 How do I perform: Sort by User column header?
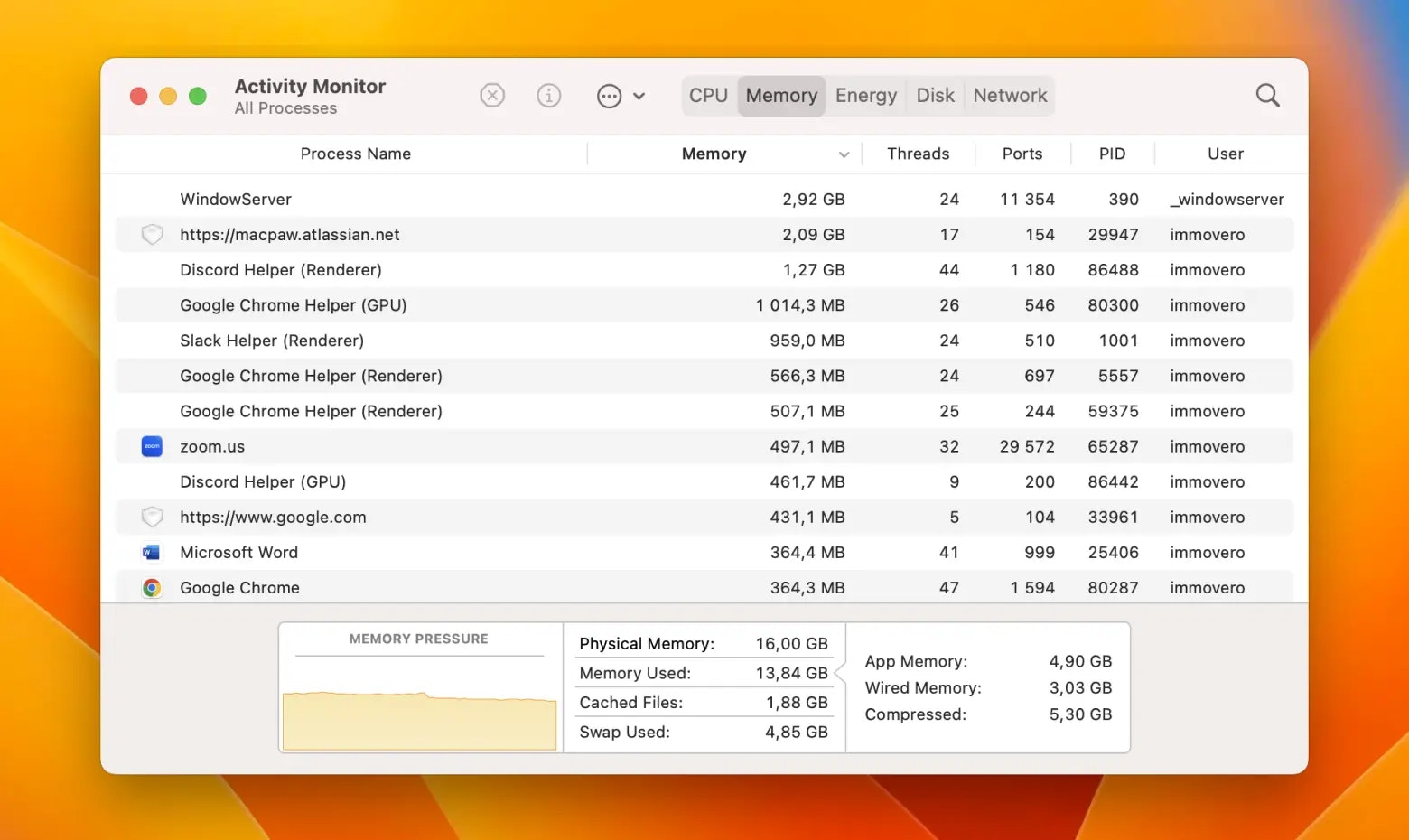click(x=1226, y=154)
